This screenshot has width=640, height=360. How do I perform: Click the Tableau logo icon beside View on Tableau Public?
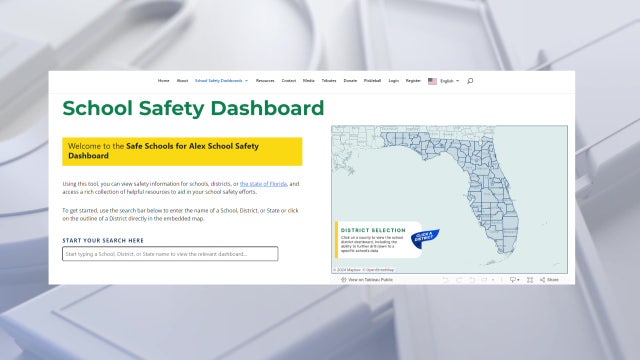coord(344,280)
